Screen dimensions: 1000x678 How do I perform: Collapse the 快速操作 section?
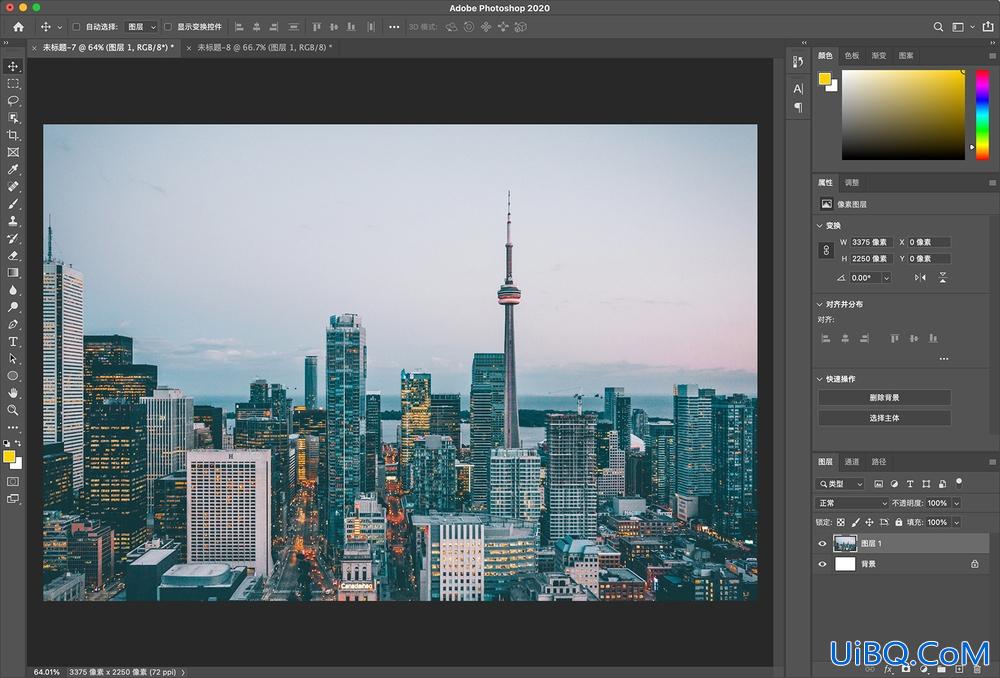pos(820,379)
